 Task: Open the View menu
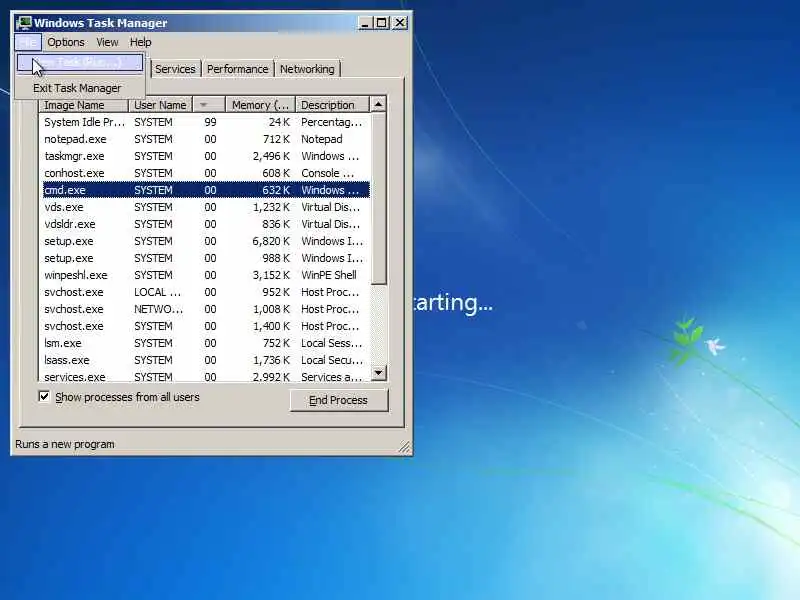coord(107,42)
